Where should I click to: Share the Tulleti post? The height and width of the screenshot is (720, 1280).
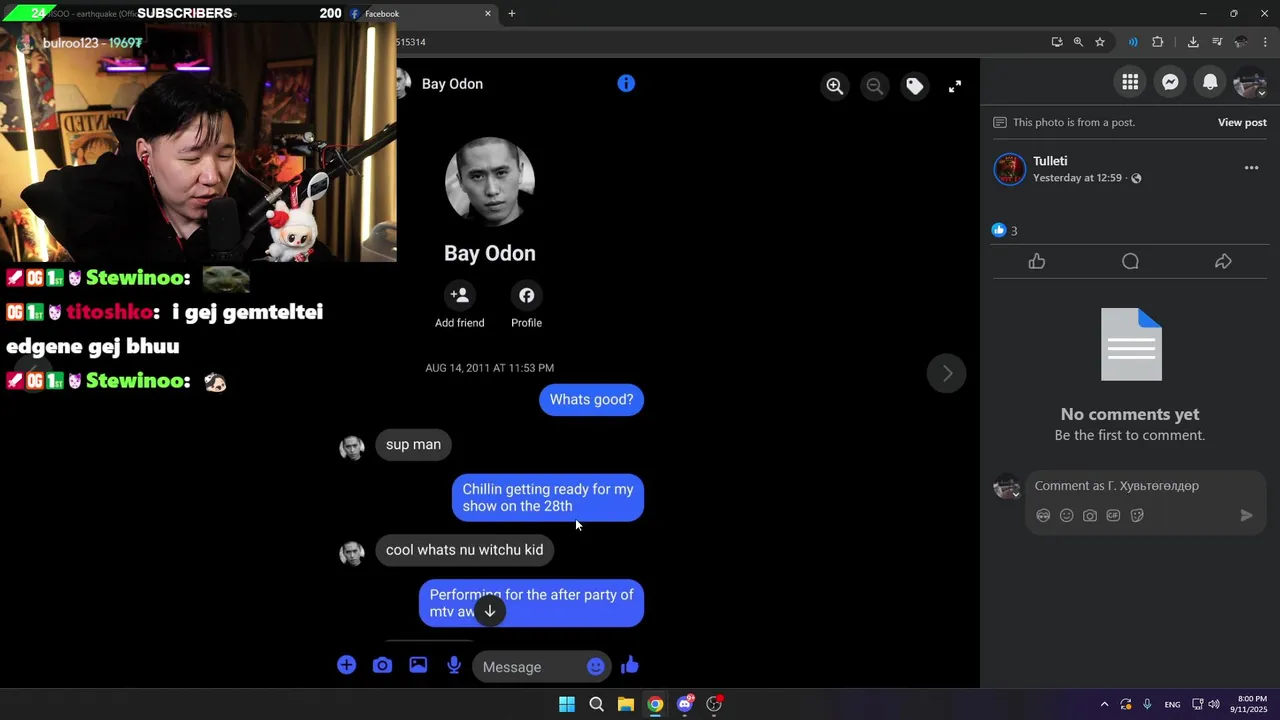[x=1223, y=262]
